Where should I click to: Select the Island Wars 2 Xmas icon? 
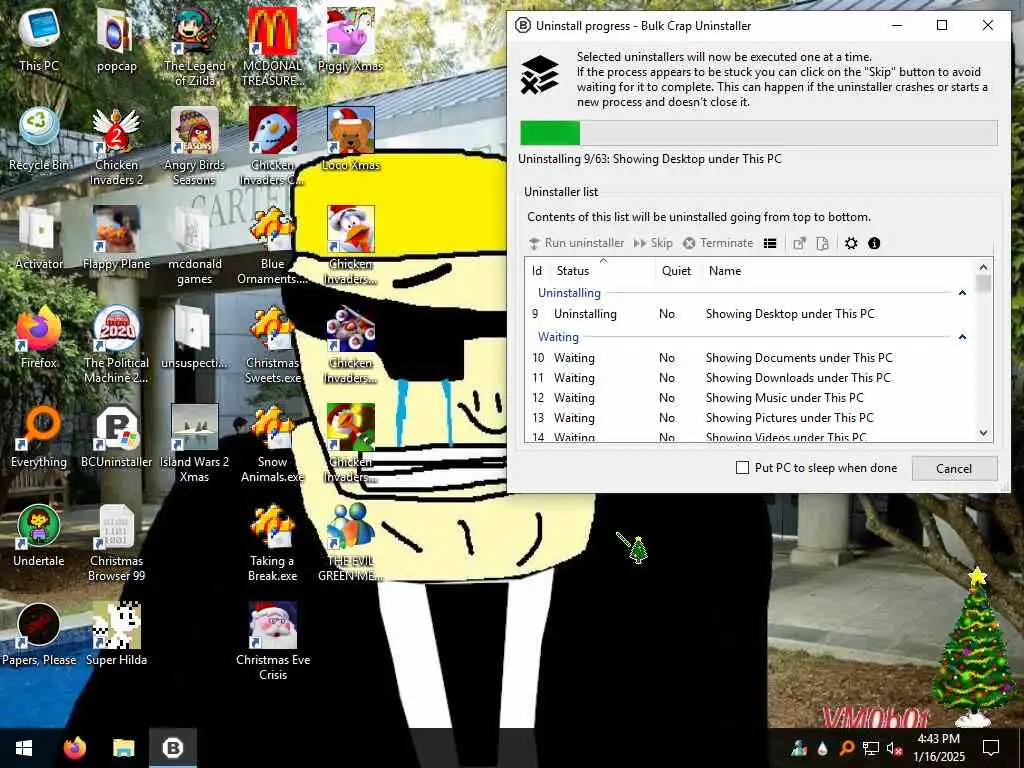click(x=195, y=444)
